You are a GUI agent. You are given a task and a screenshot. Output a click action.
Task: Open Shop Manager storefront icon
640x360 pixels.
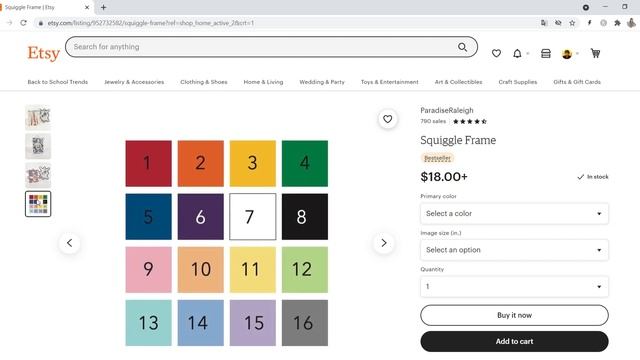(x=546, y=53)
